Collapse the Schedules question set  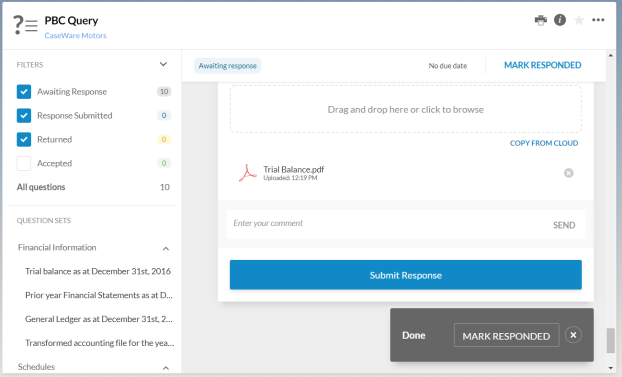[x=166, y=368]
